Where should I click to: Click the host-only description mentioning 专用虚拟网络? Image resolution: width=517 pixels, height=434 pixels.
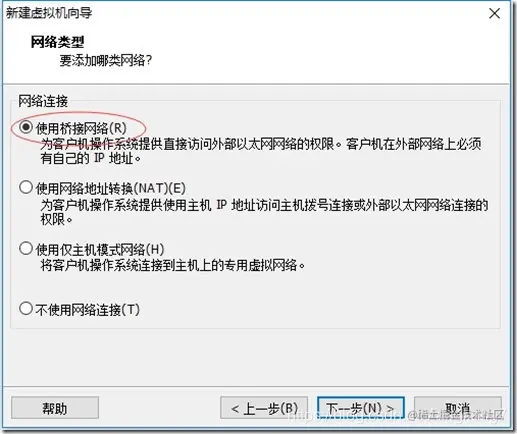(x=173, y=265)
